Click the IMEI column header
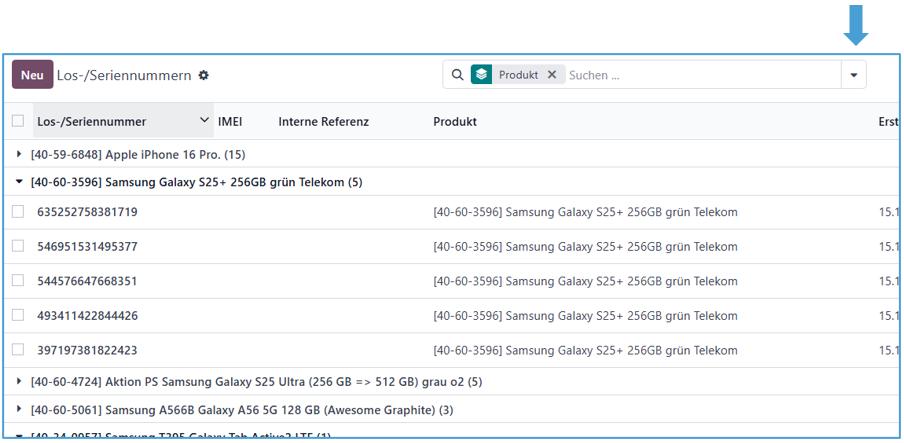Viewport: 904px width, 443px height. [x=230, y=122]
